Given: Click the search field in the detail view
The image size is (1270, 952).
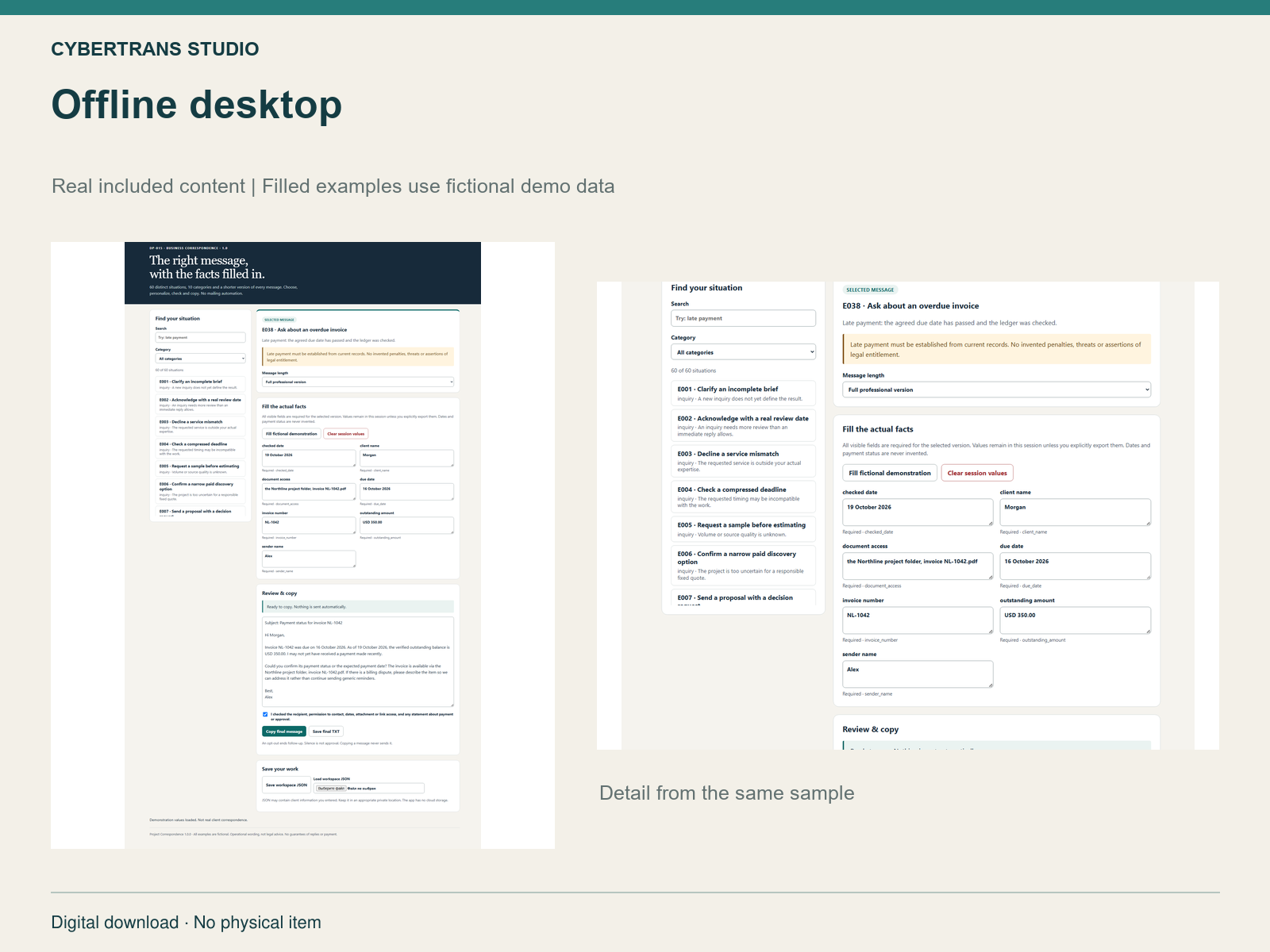Looking at the screenshot, I should coord(743,318).
